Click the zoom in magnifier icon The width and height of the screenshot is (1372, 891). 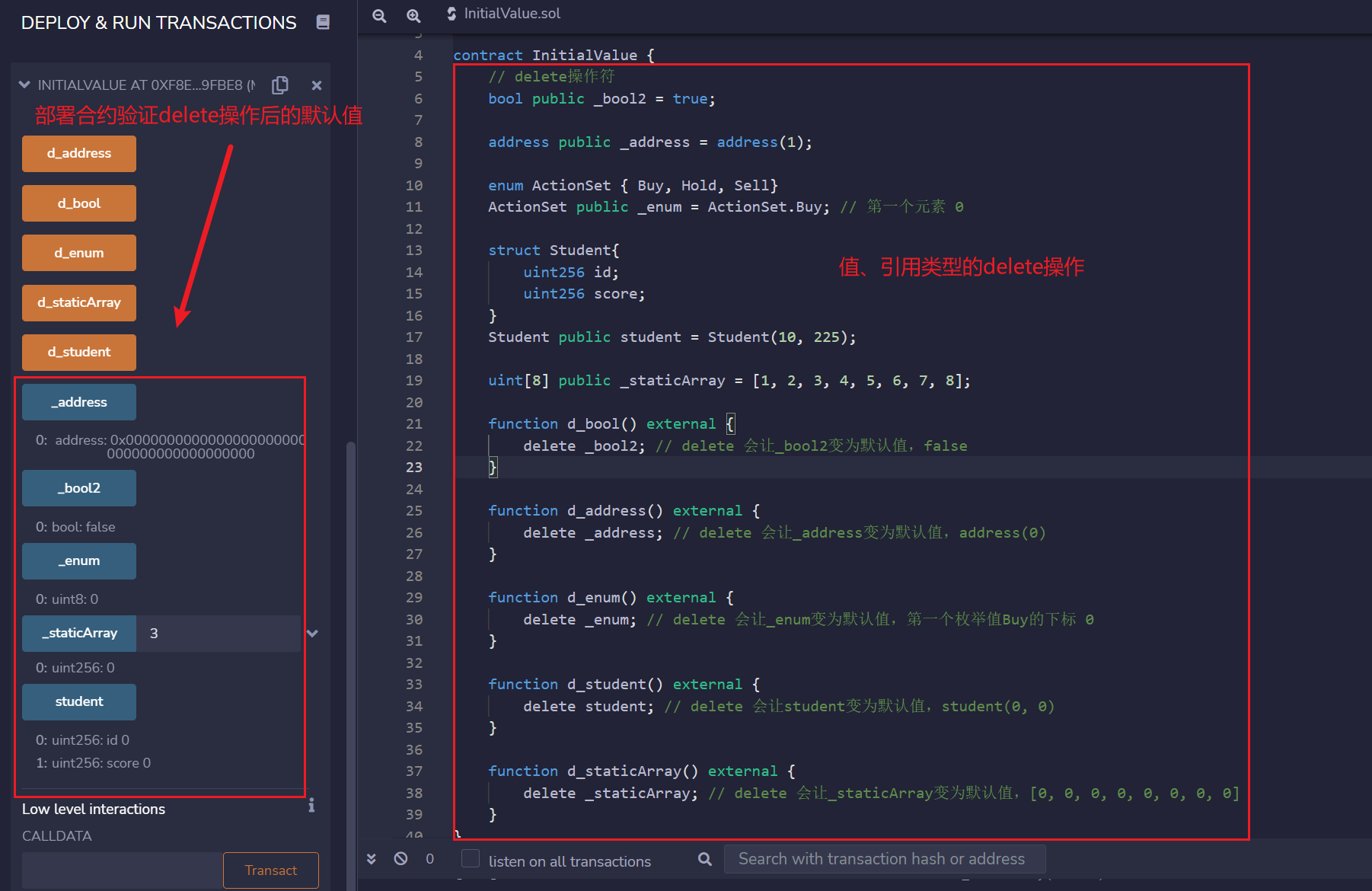coord(413,15)
